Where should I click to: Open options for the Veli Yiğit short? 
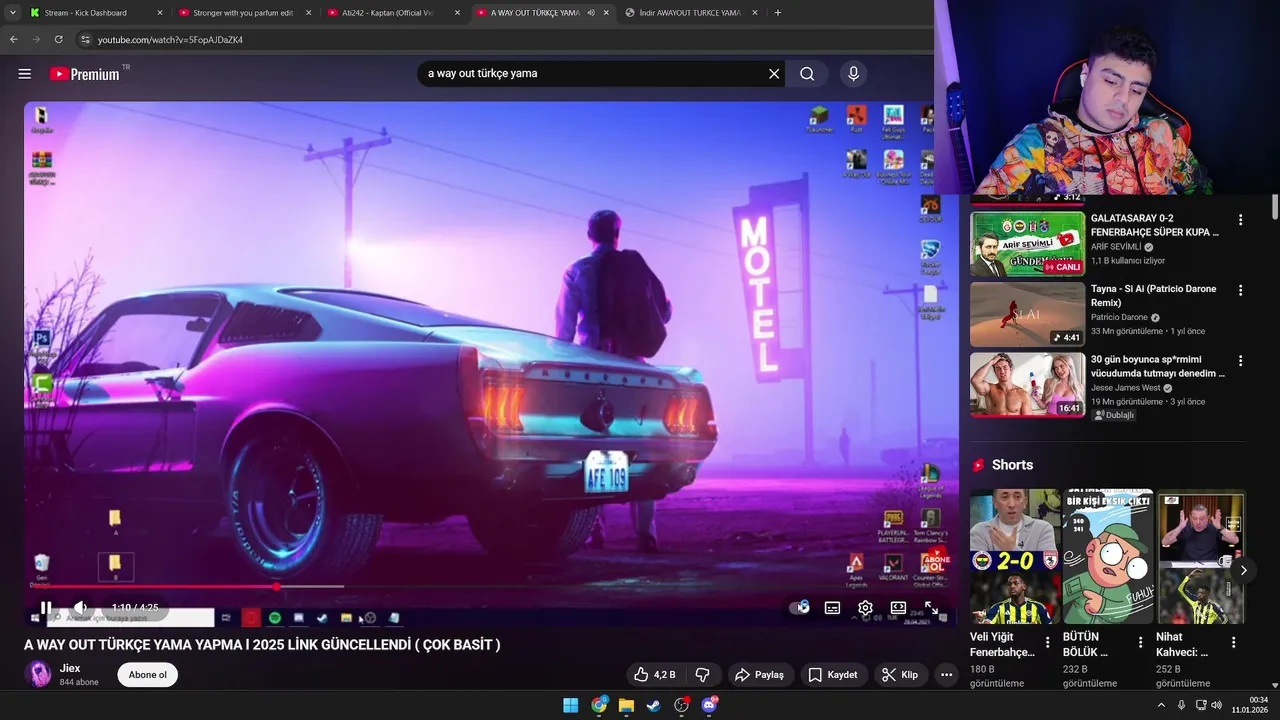pyautogui.click(x=1048, y=642)
